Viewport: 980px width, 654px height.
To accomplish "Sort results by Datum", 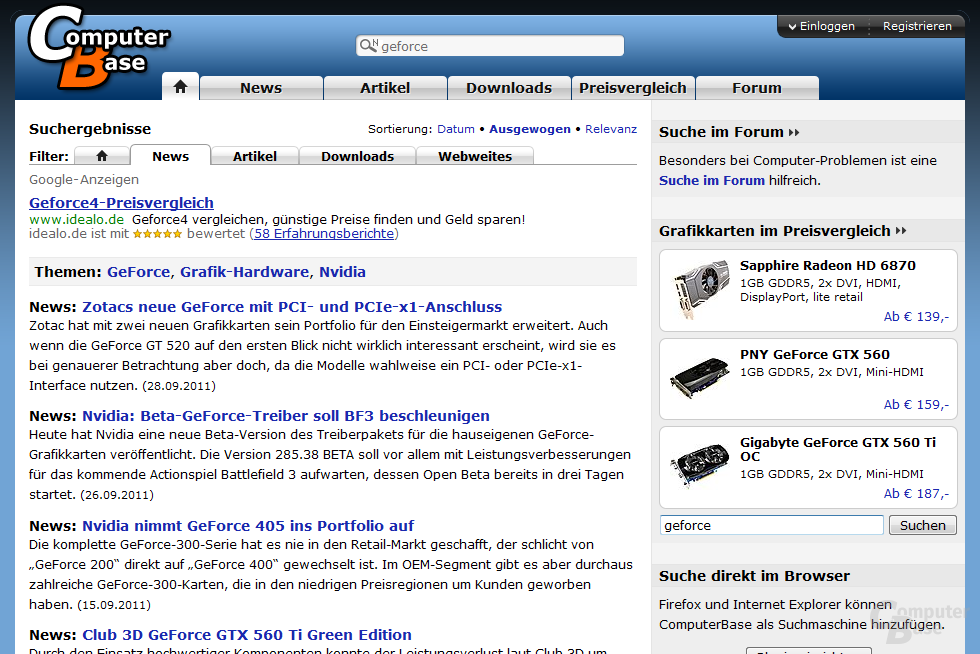I will 456,129.
